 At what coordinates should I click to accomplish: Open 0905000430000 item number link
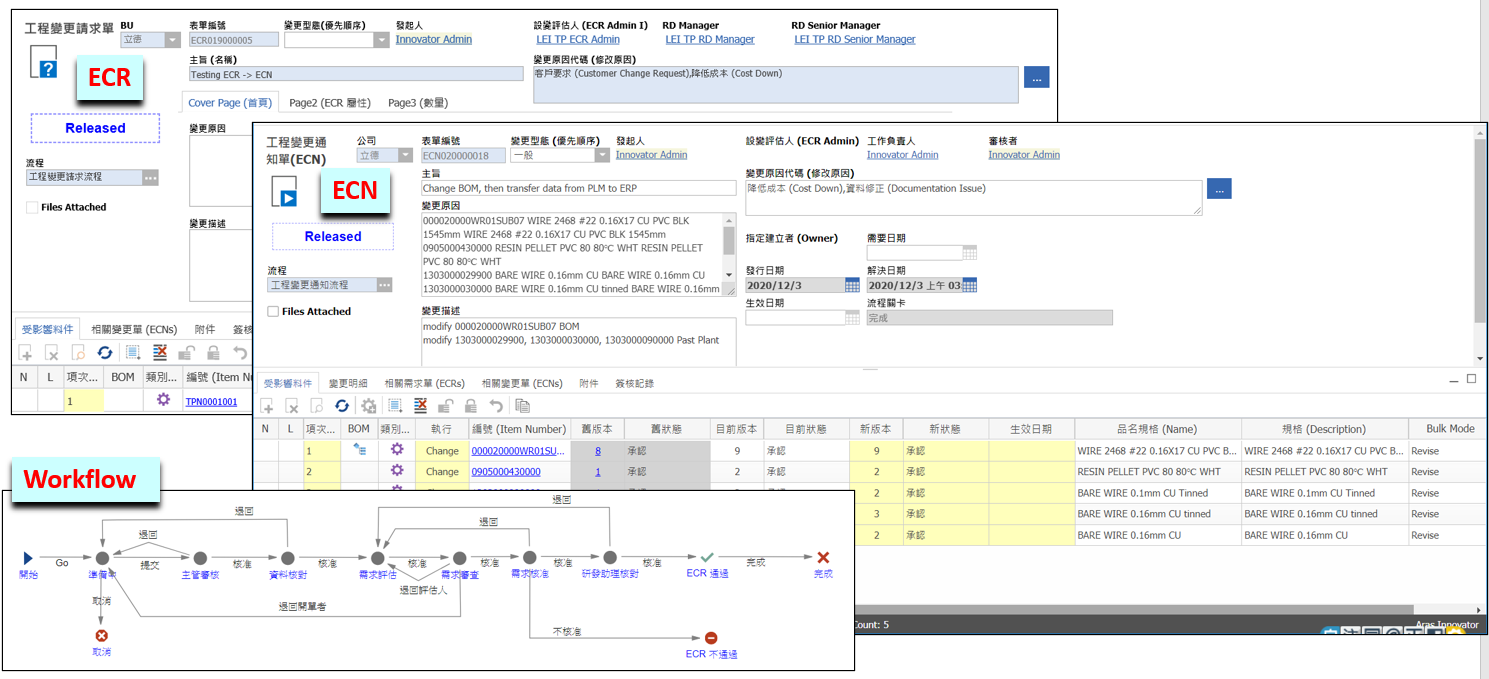pyautogui.click(x=506, y=471)
